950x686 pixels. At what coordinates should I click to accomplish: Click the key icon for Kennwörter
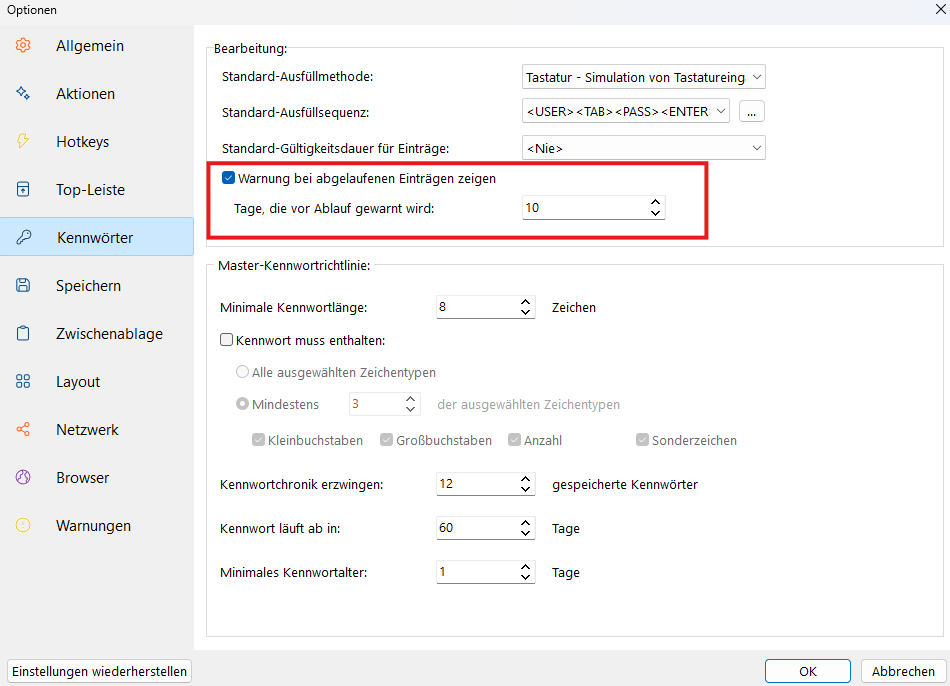[x=23, y=237]
